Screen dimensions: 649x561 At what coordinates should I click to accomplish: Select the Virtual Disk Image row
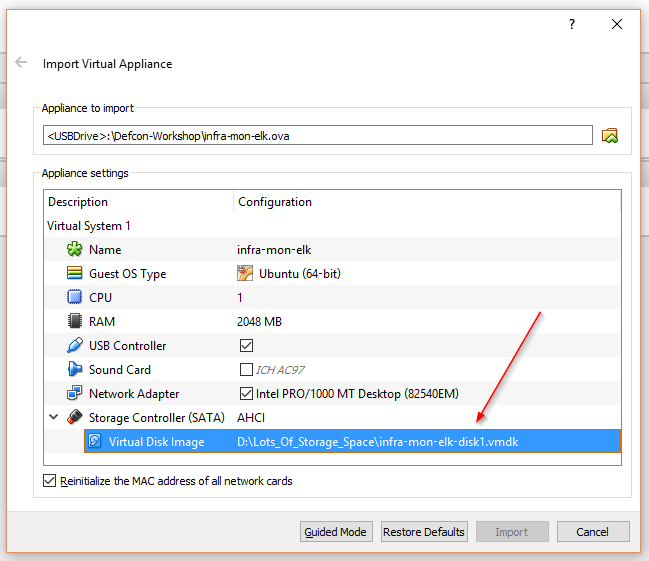click(350, 441)
